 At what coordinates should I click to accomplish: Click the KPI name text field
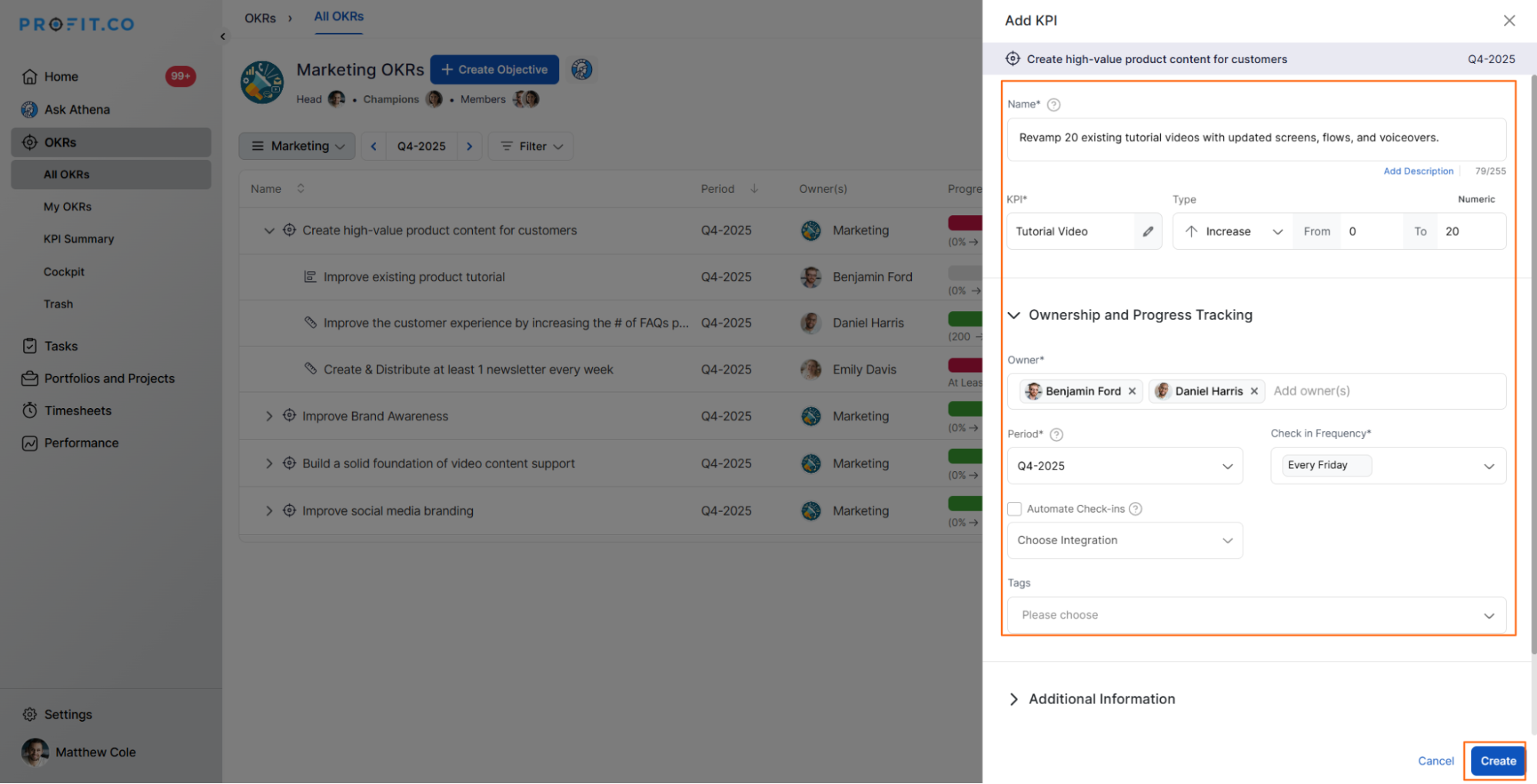[x=1256, y=138]
